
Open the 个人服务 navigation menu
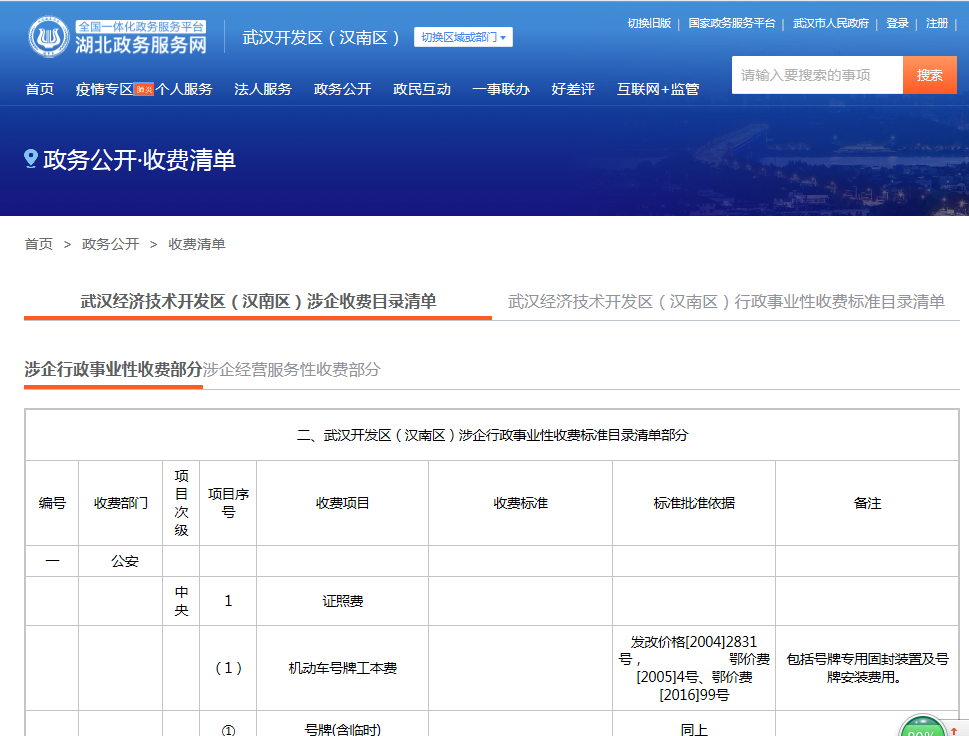click(184, 89)
